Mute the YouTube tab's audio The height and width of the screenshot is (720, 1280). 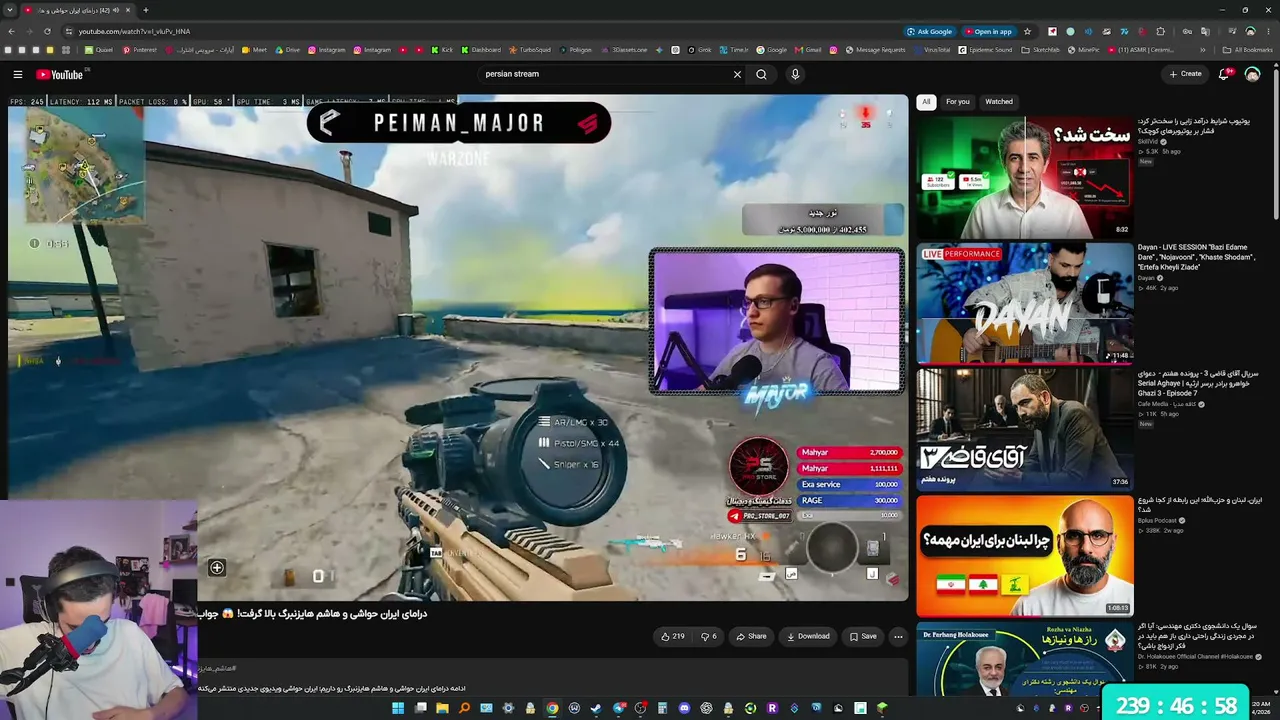(116, 10)
